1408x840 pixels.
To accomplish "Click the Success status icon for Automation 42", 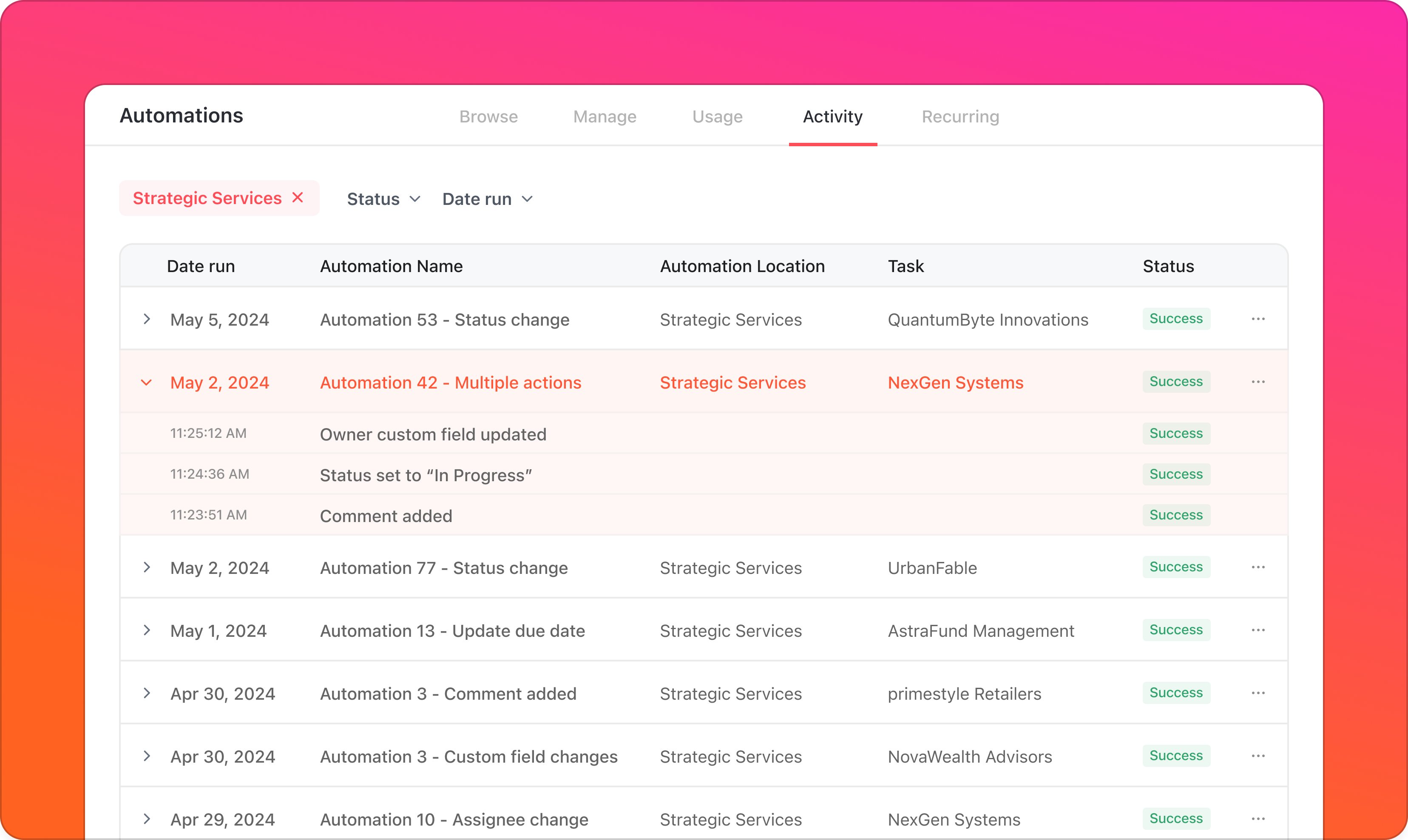I will (1175, 382).
